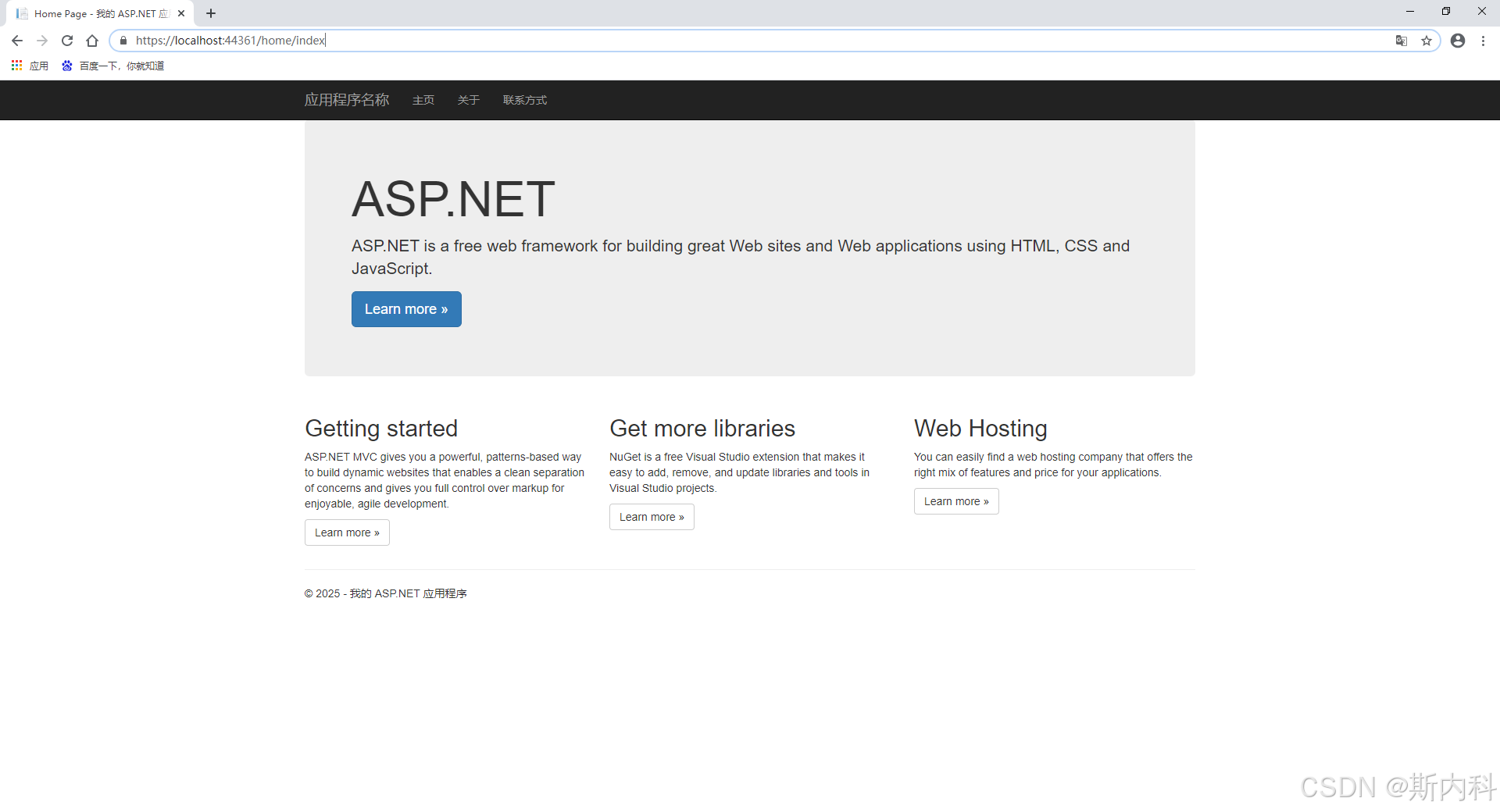Screen dimensions: 1500x812
Task: Open the 联系方式 navbar item
Action: [525, 100]
